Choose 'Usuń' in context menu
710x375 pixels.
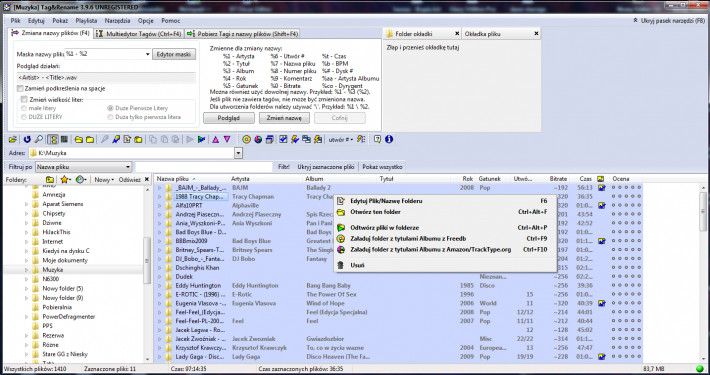(x=445, y=265)
